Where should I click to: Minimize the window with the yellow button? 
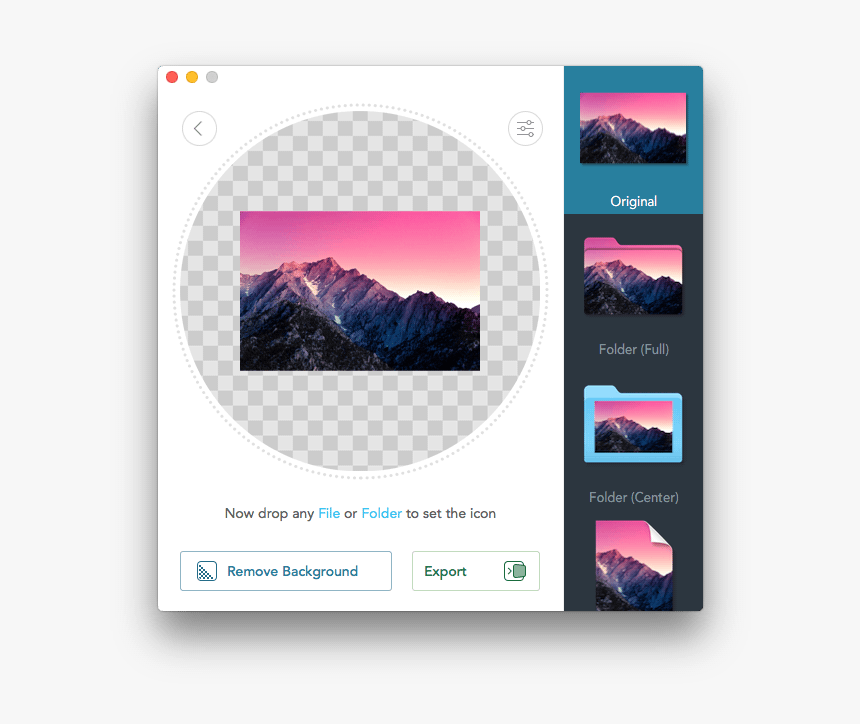click(191, 76)
